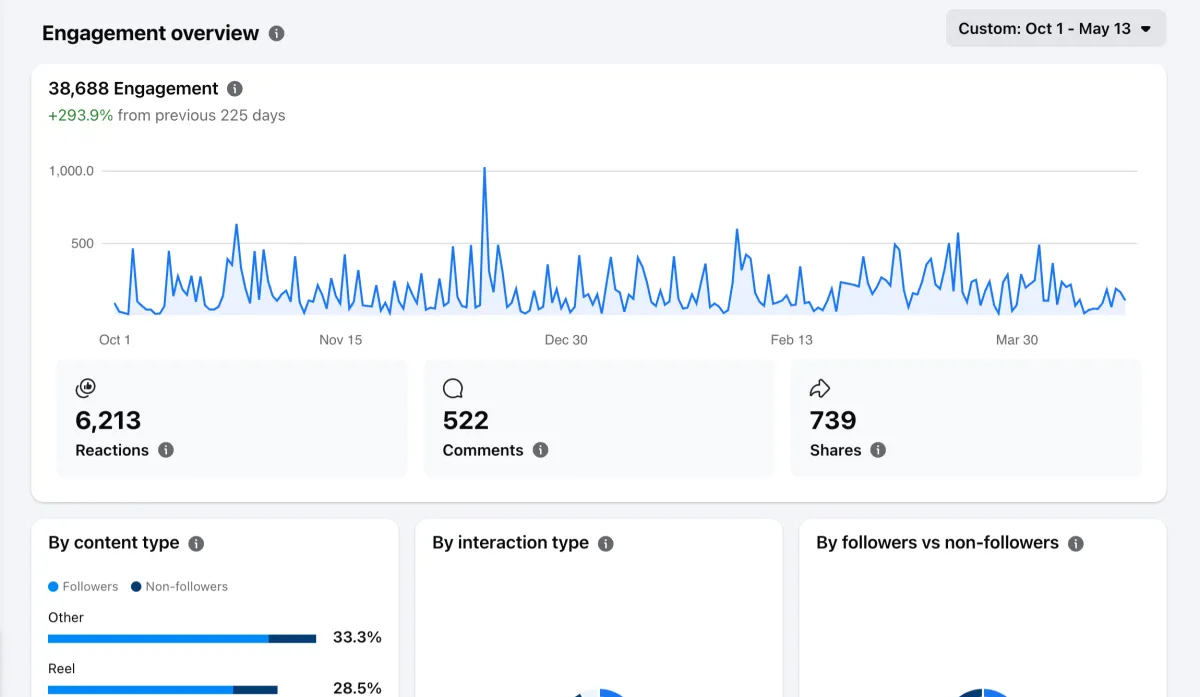Click the highest peak on engagement chart
The height and width of the screenshot is (697, 1200).
484,169
